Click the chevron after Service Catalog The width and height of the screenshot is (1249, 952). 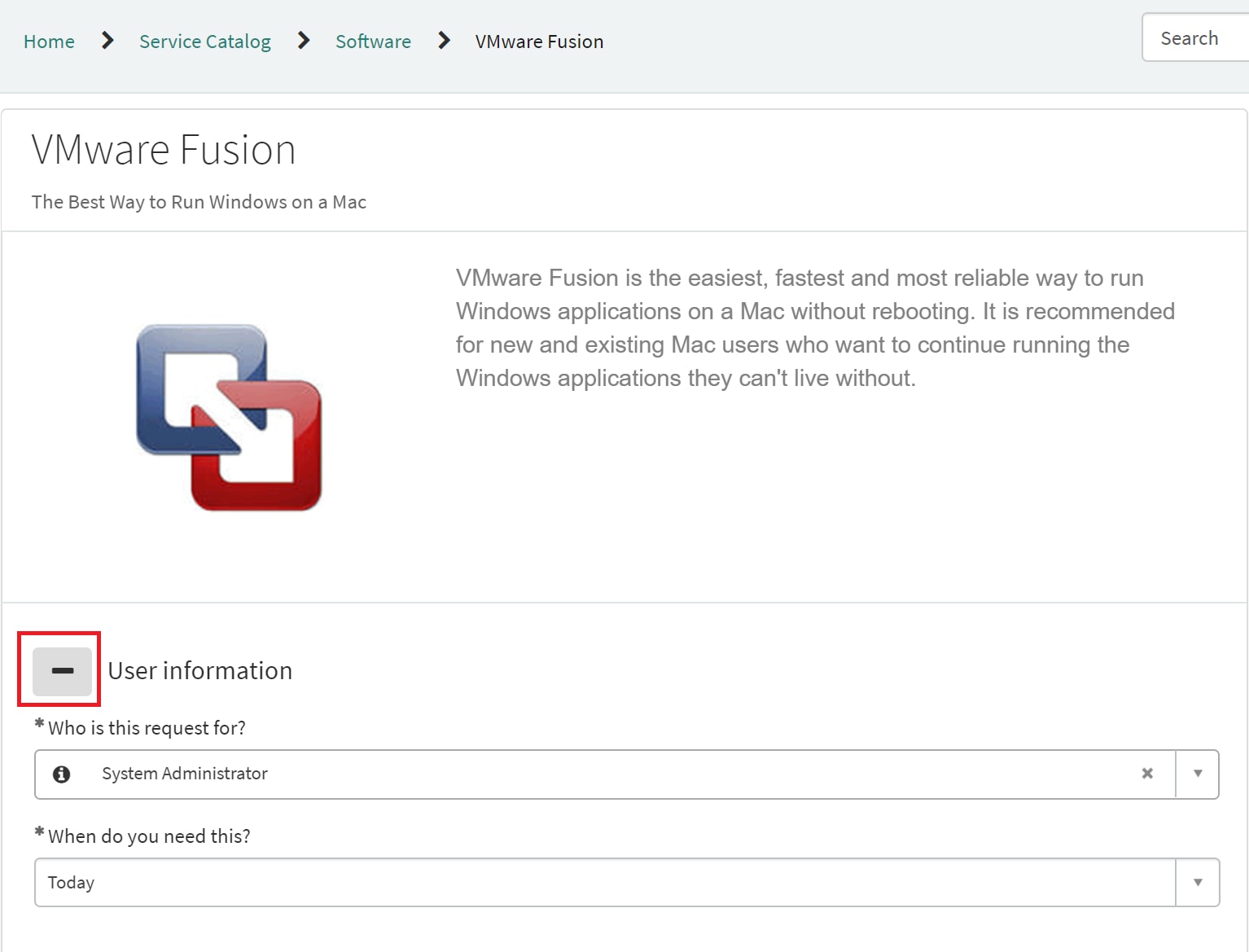point(304,40)
